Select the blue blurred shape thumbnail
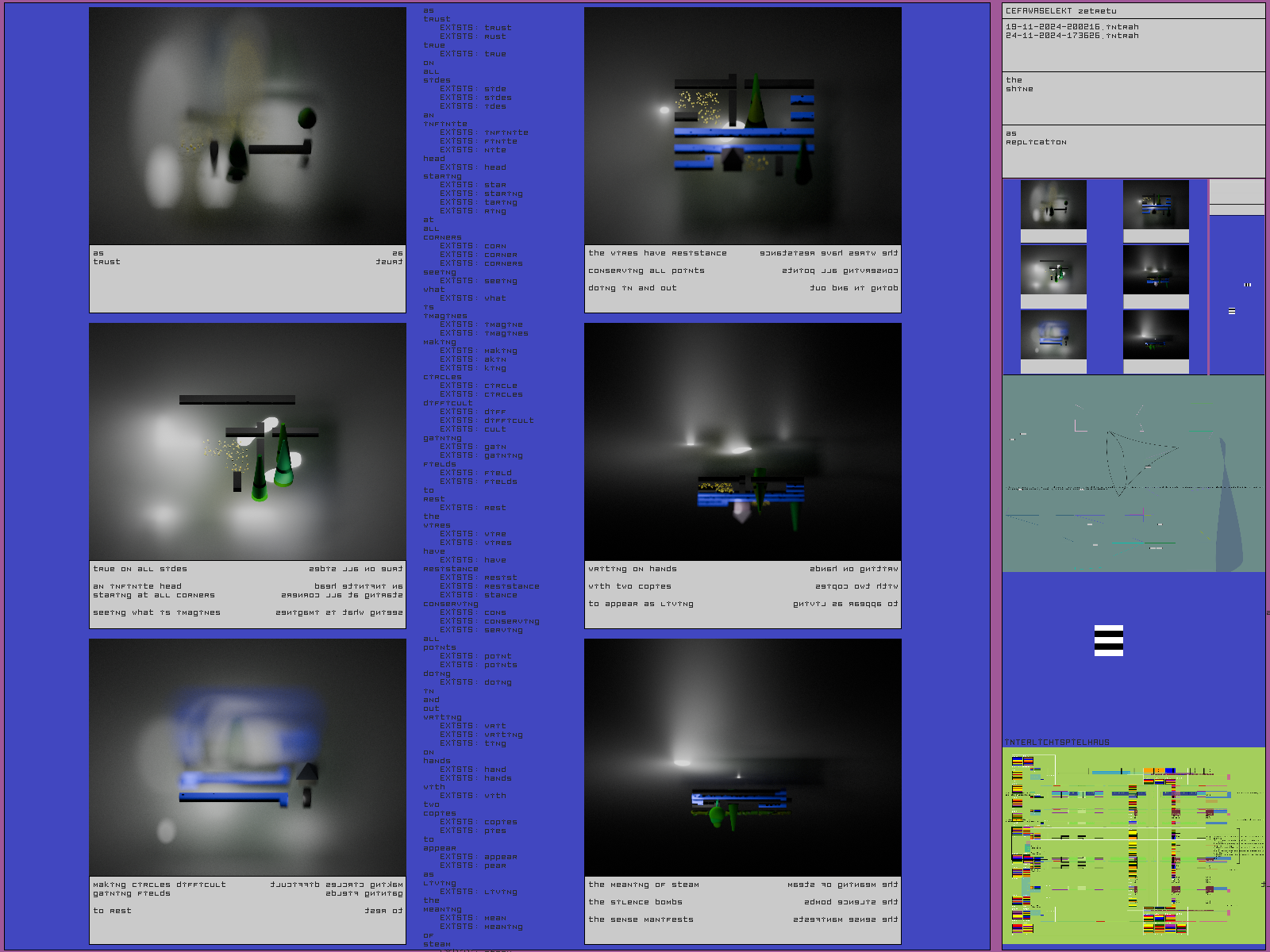 [1053, 336]
